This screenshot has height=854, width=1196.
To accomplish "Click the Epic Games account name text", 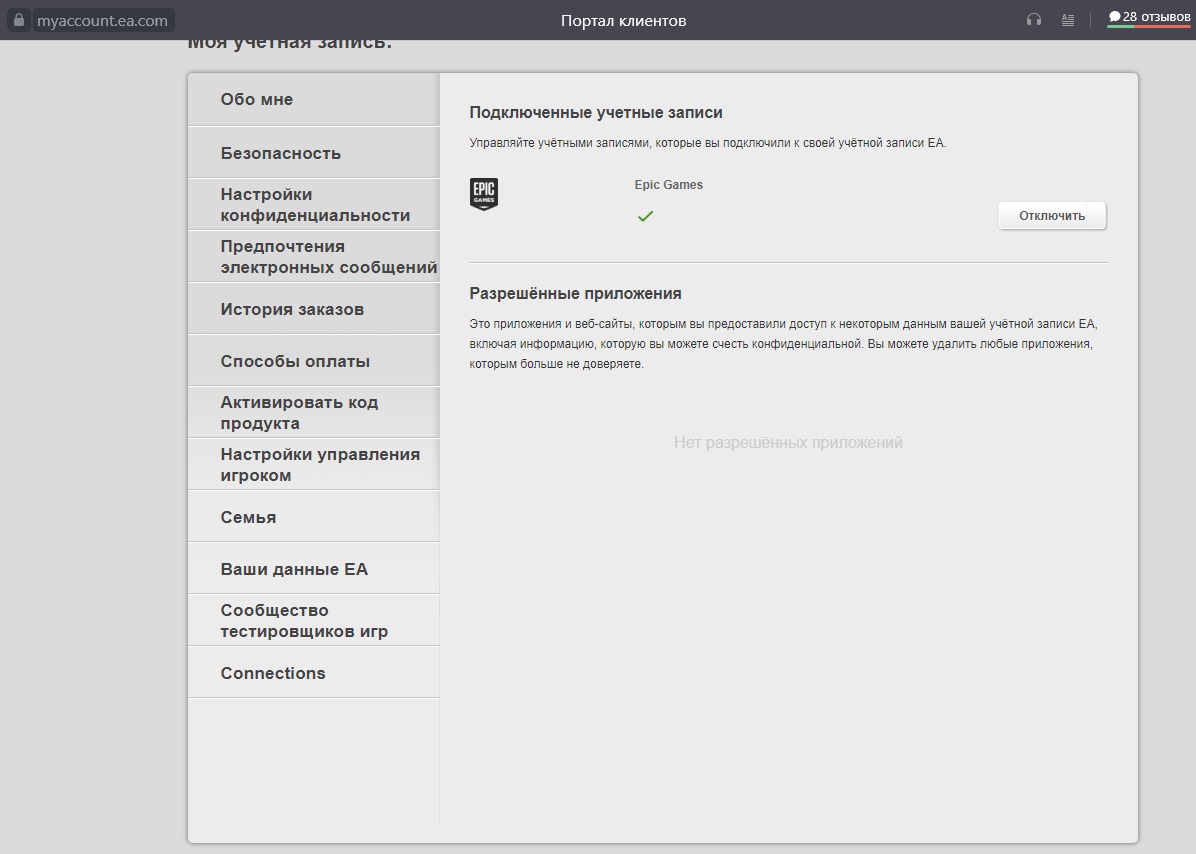I will tap(669, 185).
